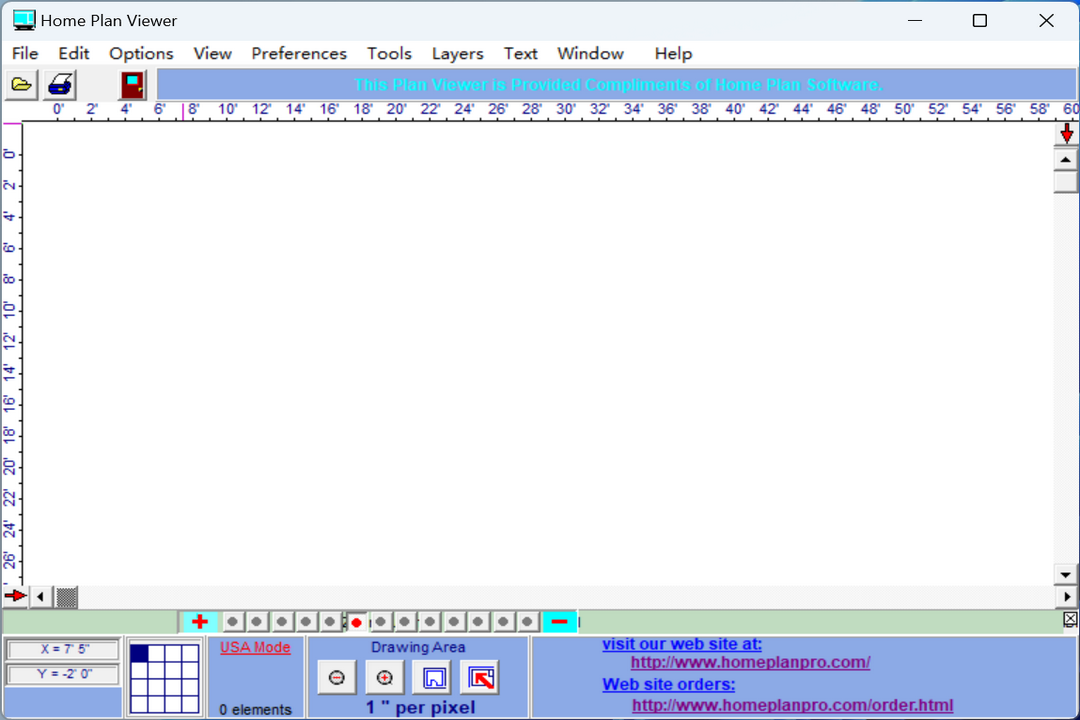Image resolution: width=1080 pixels, height=720 pixels.
Task: Click the red door exit icon
Action: point(132,85)
